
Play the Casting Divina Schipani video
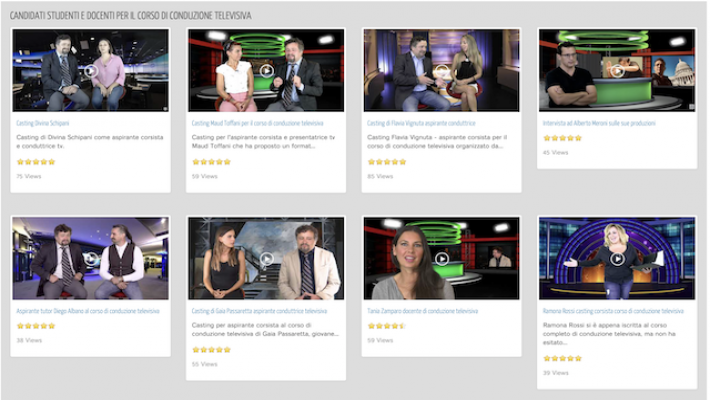tap(90, 71)
